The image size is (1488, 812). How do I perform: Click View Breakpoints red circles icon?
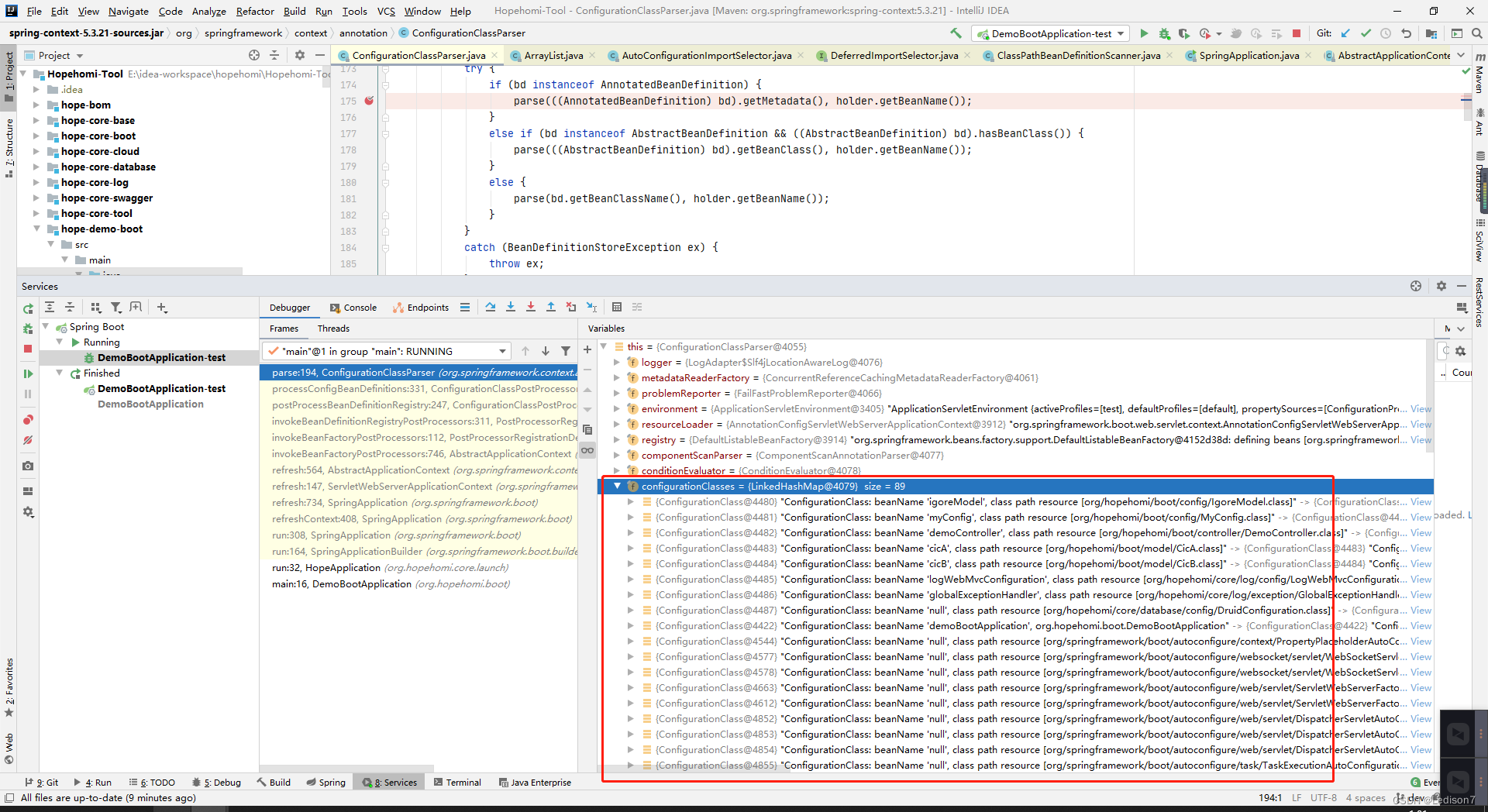28,420
